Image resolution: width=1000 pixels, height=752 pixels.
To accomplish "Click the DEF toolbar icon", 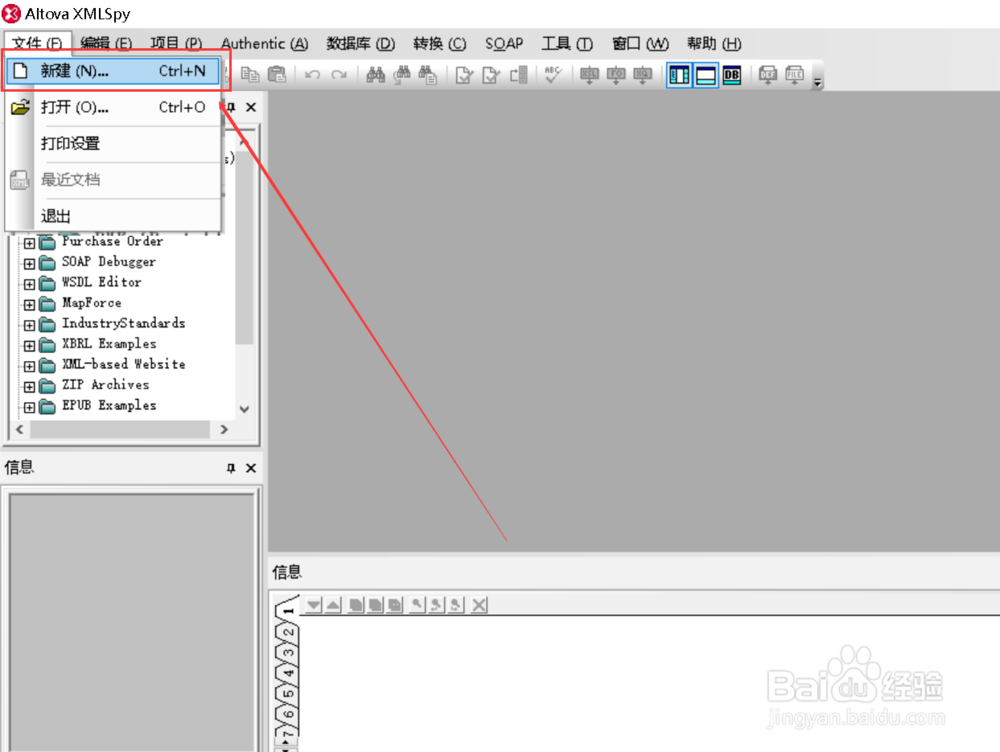I will tap(768, 75).
